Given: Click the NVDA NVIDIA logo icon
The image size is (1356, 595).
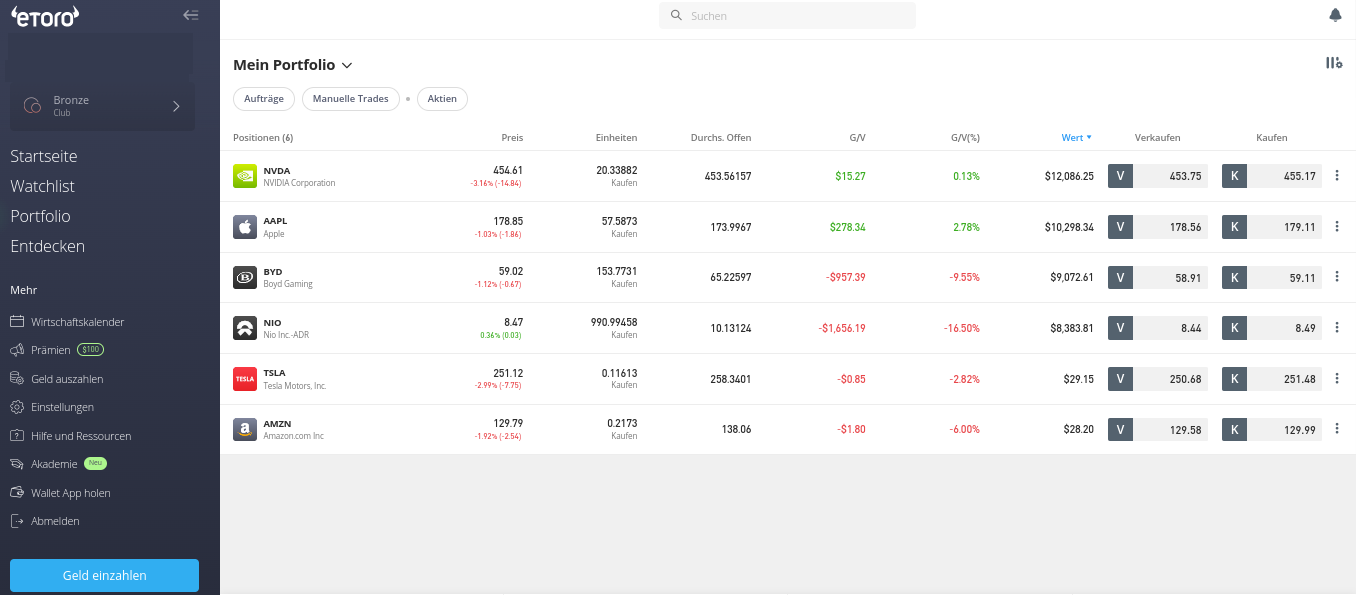Looking at the screenshot, I should pos(245,176).
